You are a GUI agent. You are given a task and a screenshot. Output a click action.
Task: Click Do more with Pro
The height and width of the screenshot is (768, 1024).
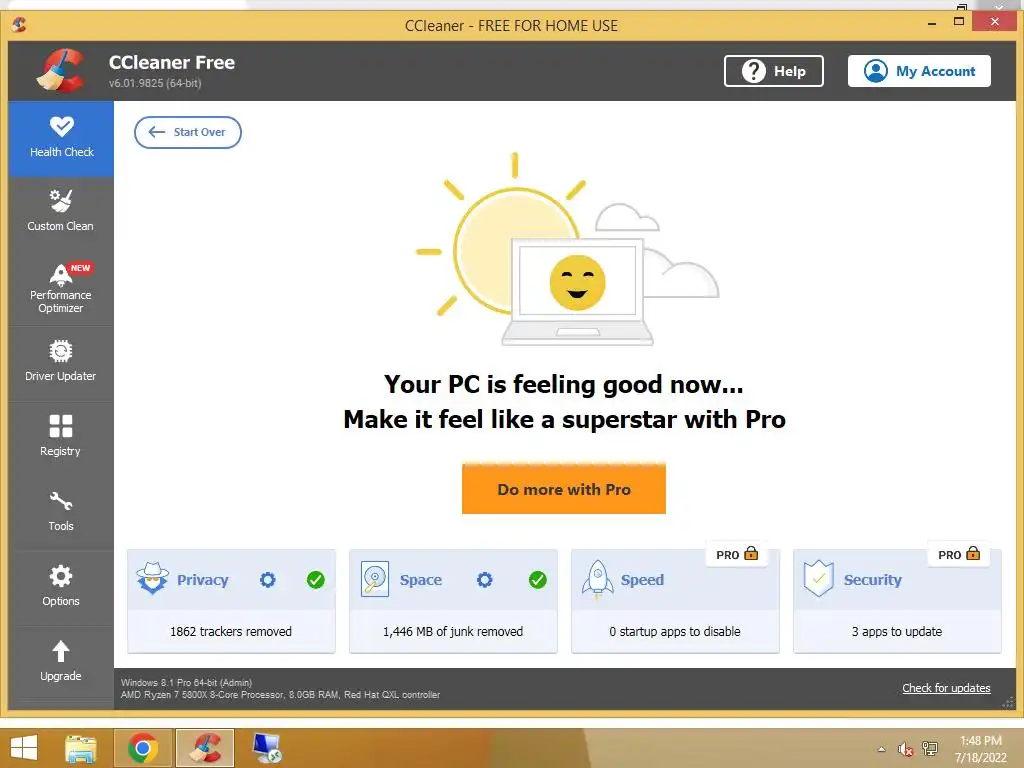click(564, 489)
